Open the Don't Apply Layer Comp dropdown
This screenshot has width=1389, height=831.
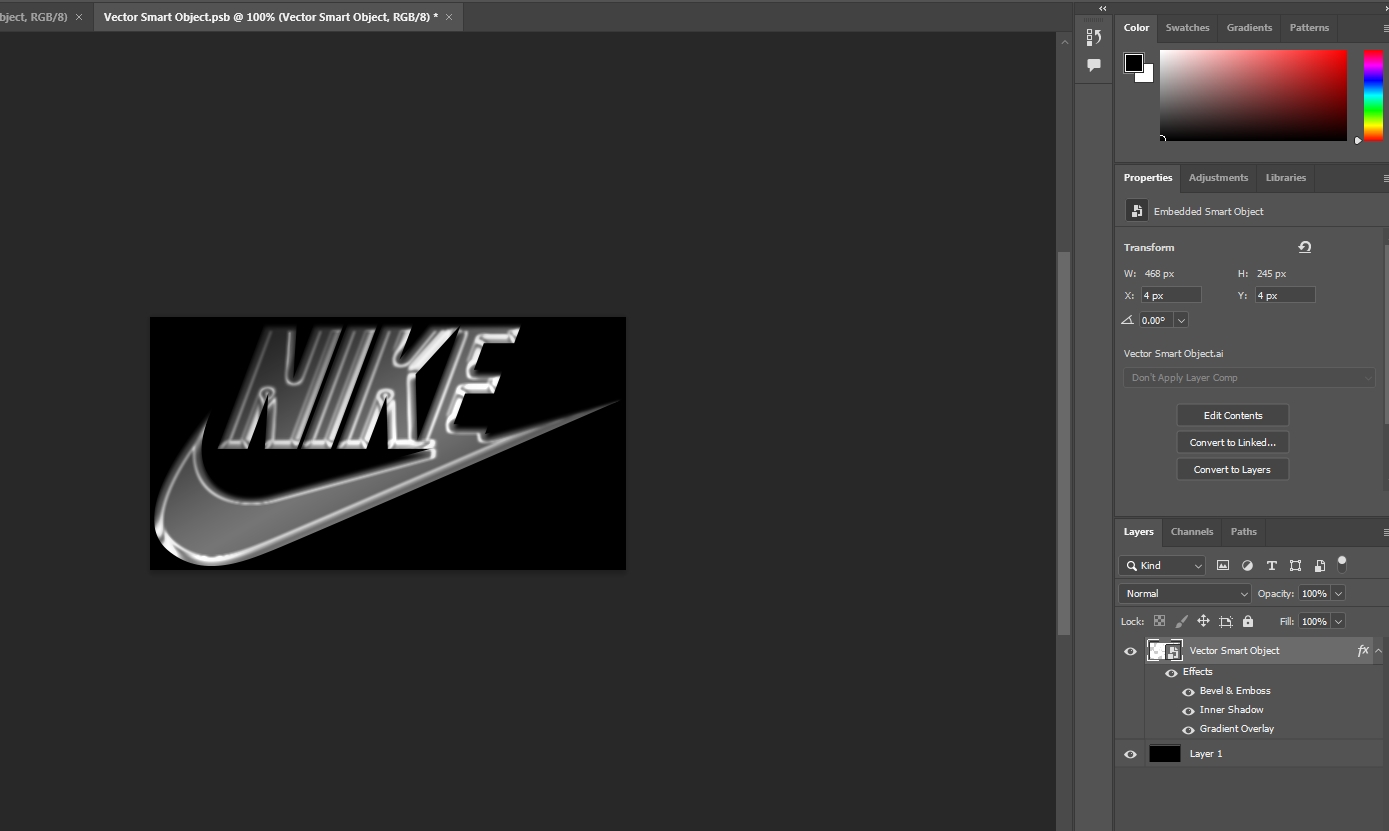point(1249,377)
